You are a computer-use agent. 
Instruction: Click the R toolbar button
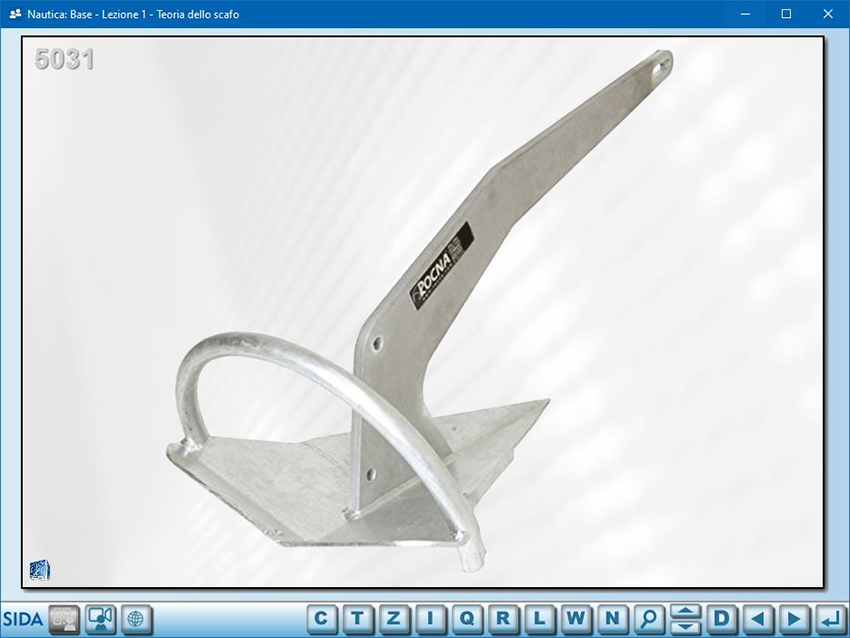pos(503,618)
